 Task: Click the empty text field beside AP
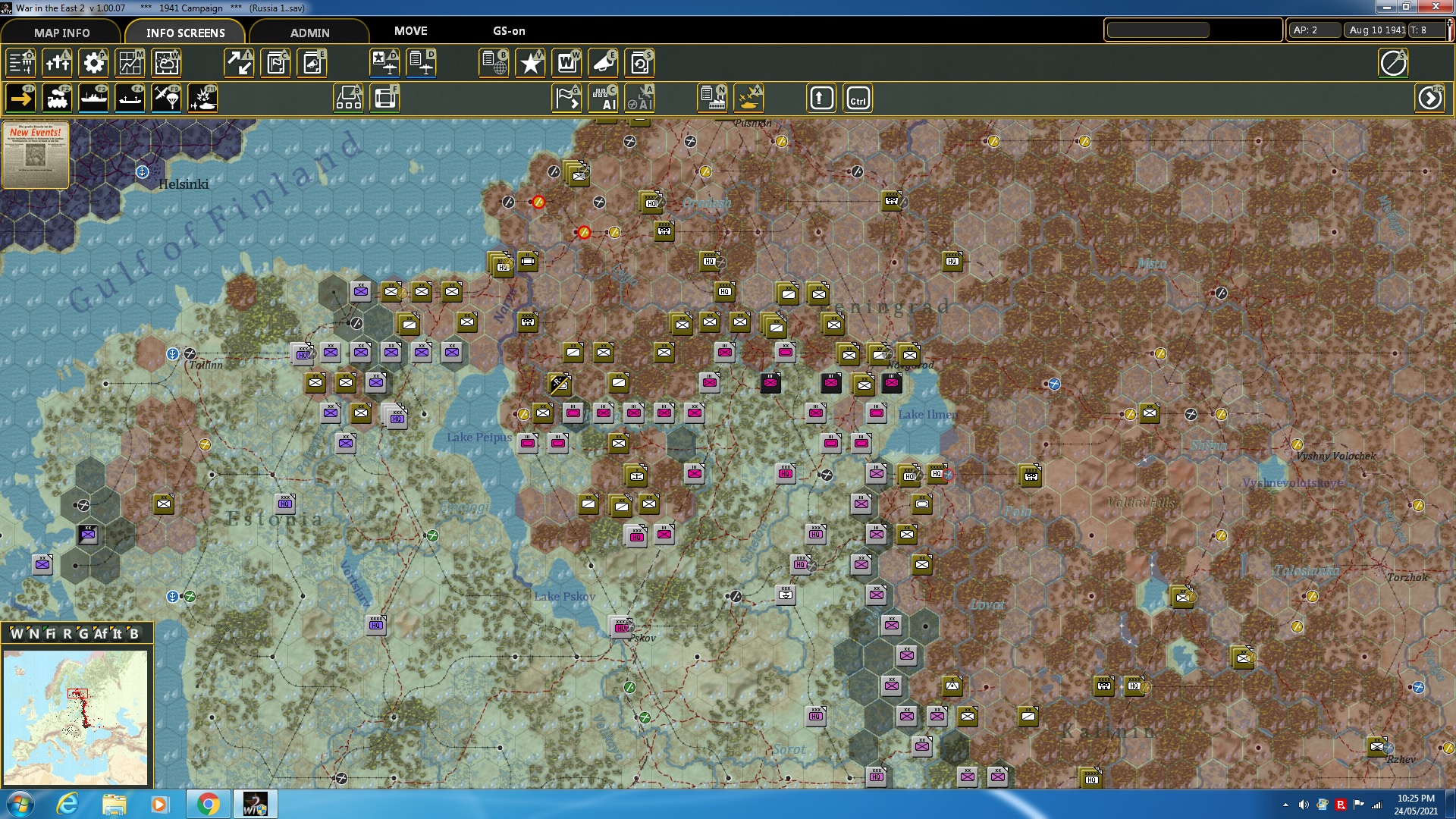click(x=1158, y=30)
